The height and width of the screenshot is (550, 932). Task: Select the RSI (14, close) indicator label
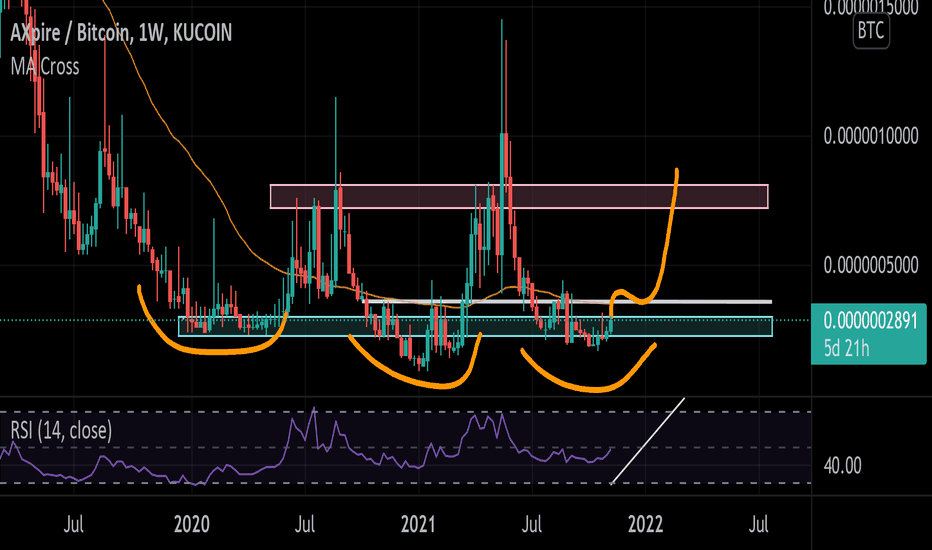pos(61,430)
